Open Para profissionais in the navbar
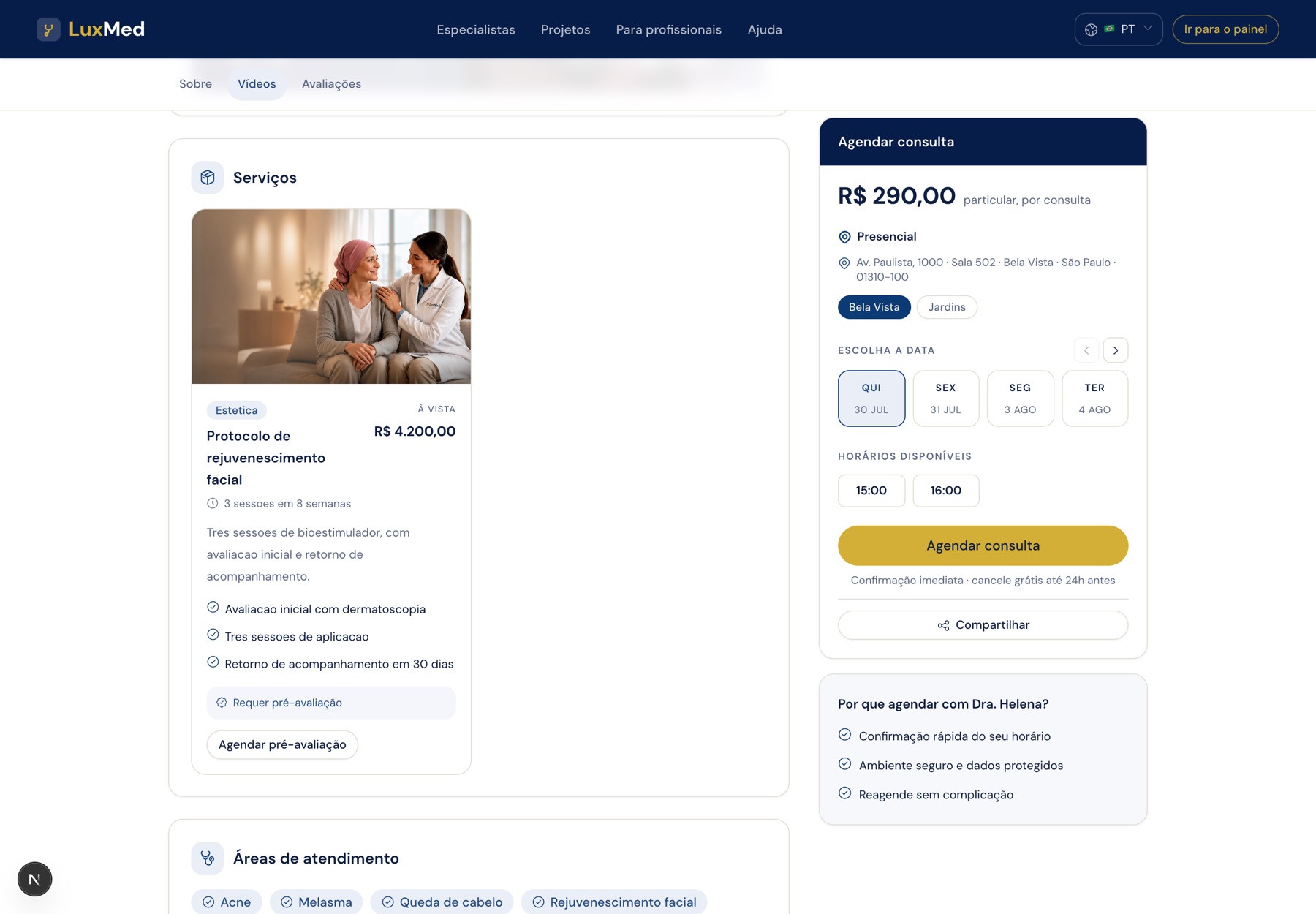The width and height of the screenshot is (1316, 914). pos(668,29)
